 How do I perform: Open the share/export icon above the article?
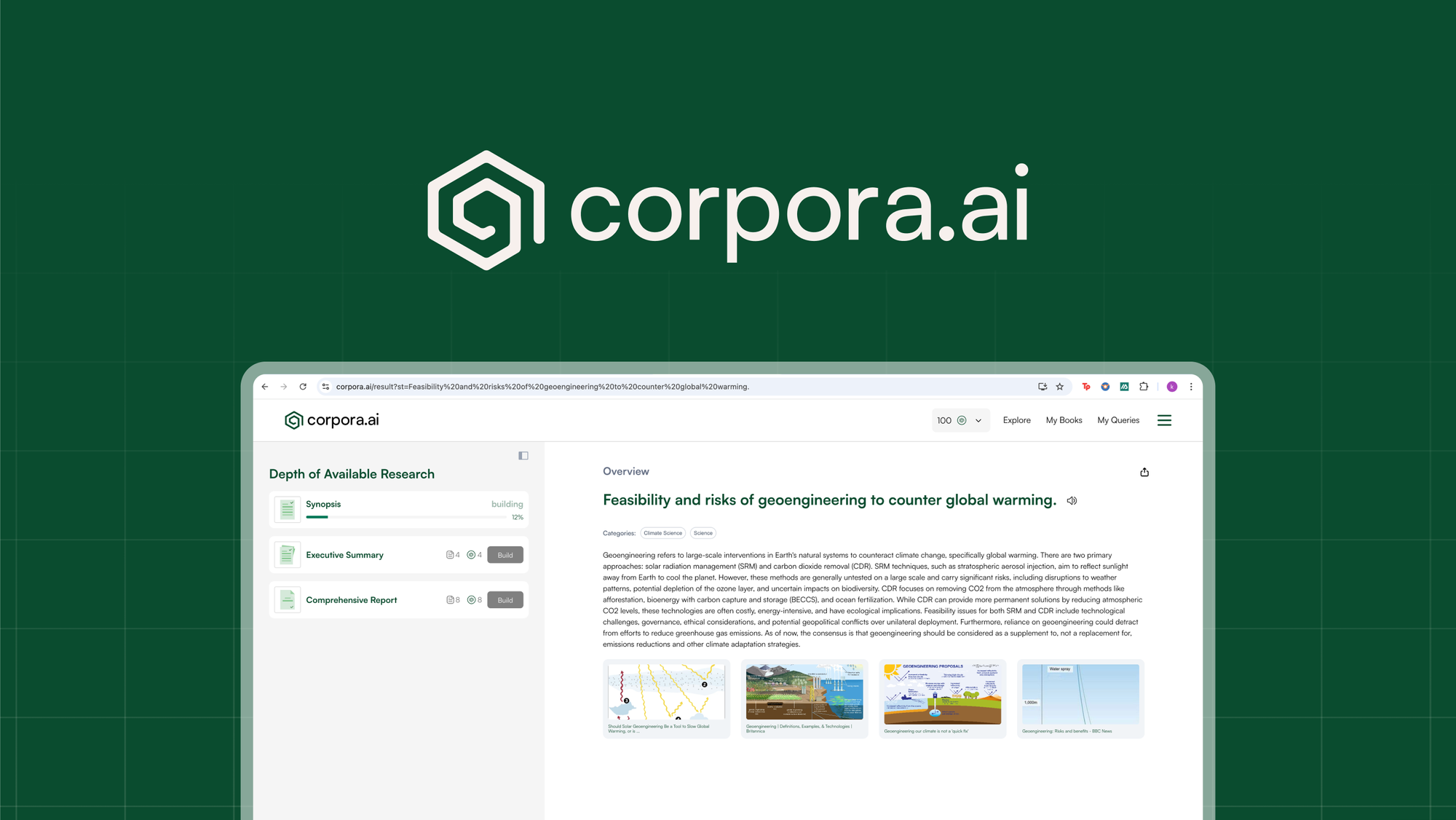[1144, 471]
